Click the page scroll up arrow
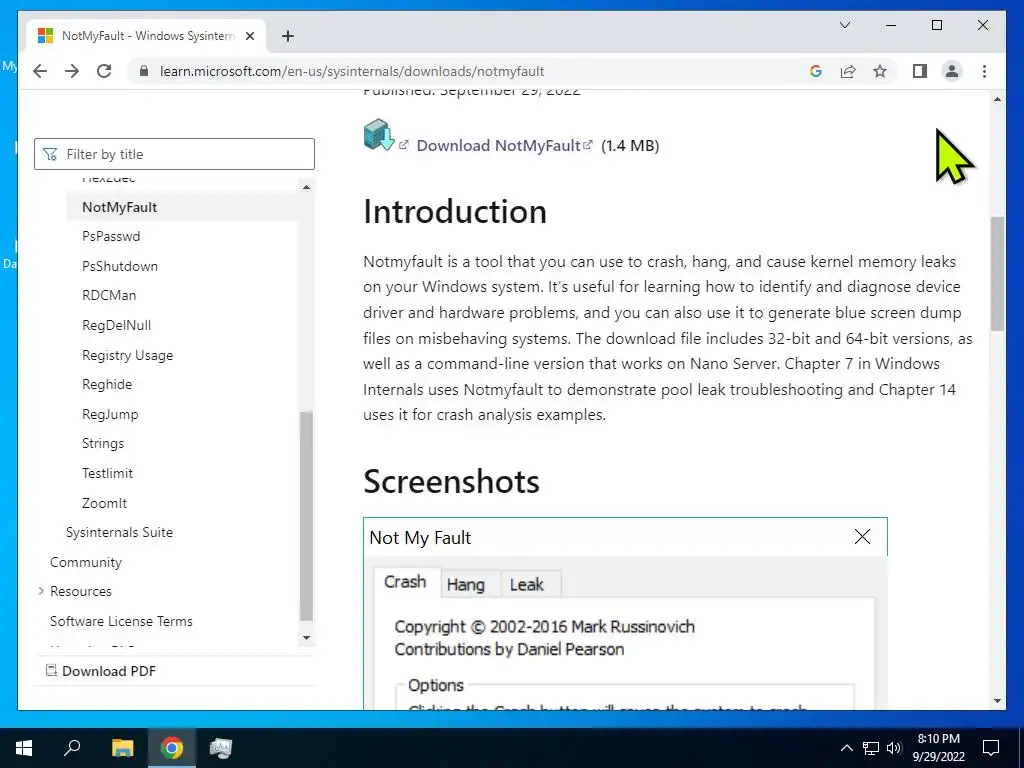This screenshot has height=768, width=1024. (x=997, y=99)
